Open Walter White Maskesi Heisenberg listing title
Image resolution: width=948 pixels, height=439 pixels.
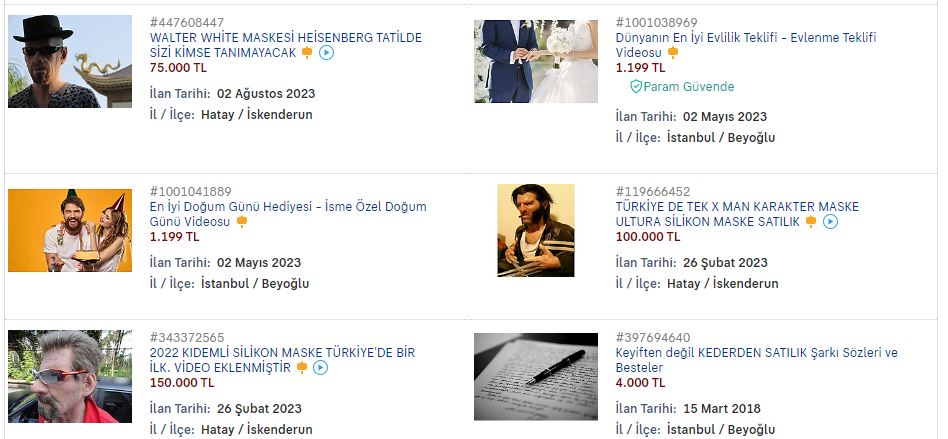286,45
